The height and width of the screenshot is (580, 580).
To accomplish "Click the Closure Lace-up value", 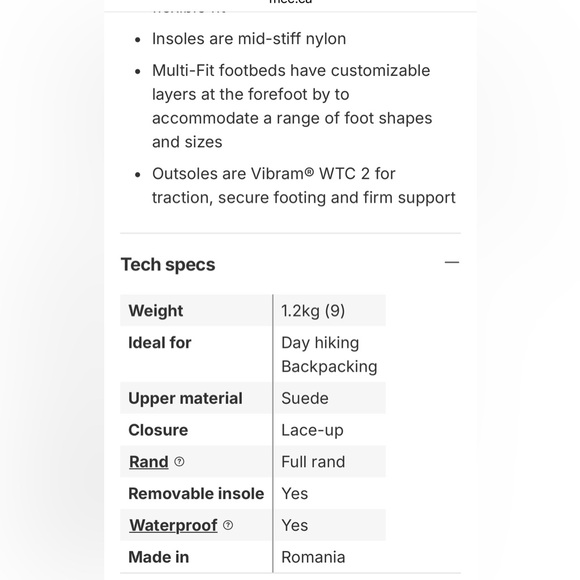I will tap(312, 430).
